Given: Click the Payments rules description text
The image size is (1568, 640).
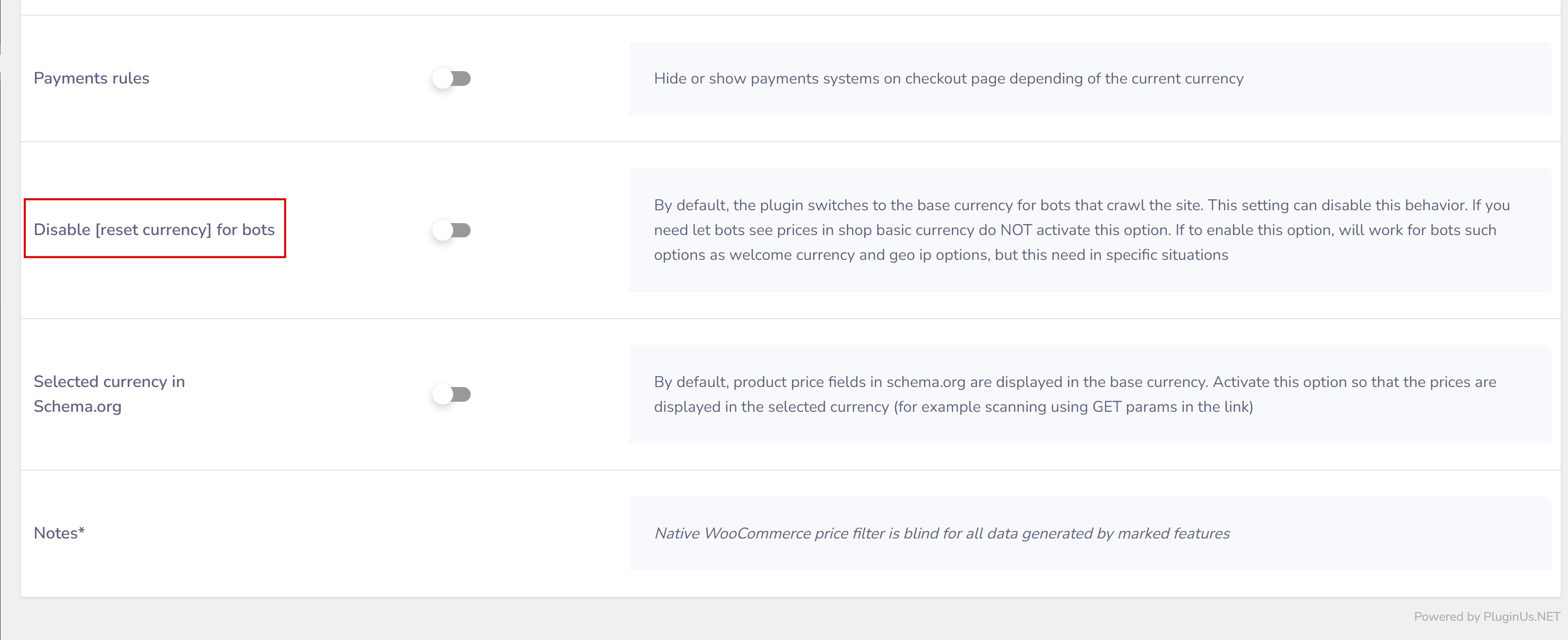Looking at the screenshot, I should pos(948,79).
